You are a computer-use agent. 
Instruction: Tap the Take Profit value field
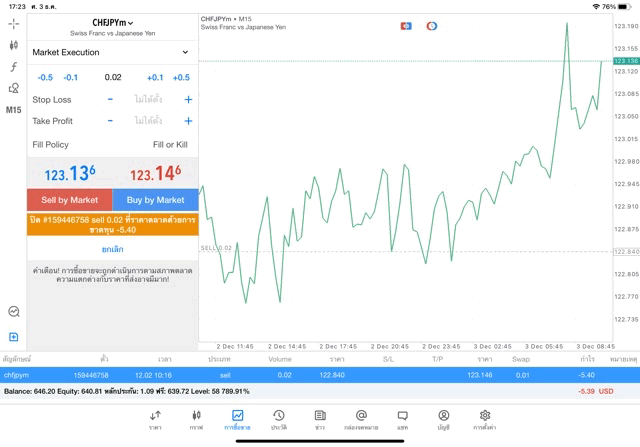coord(149,121)
